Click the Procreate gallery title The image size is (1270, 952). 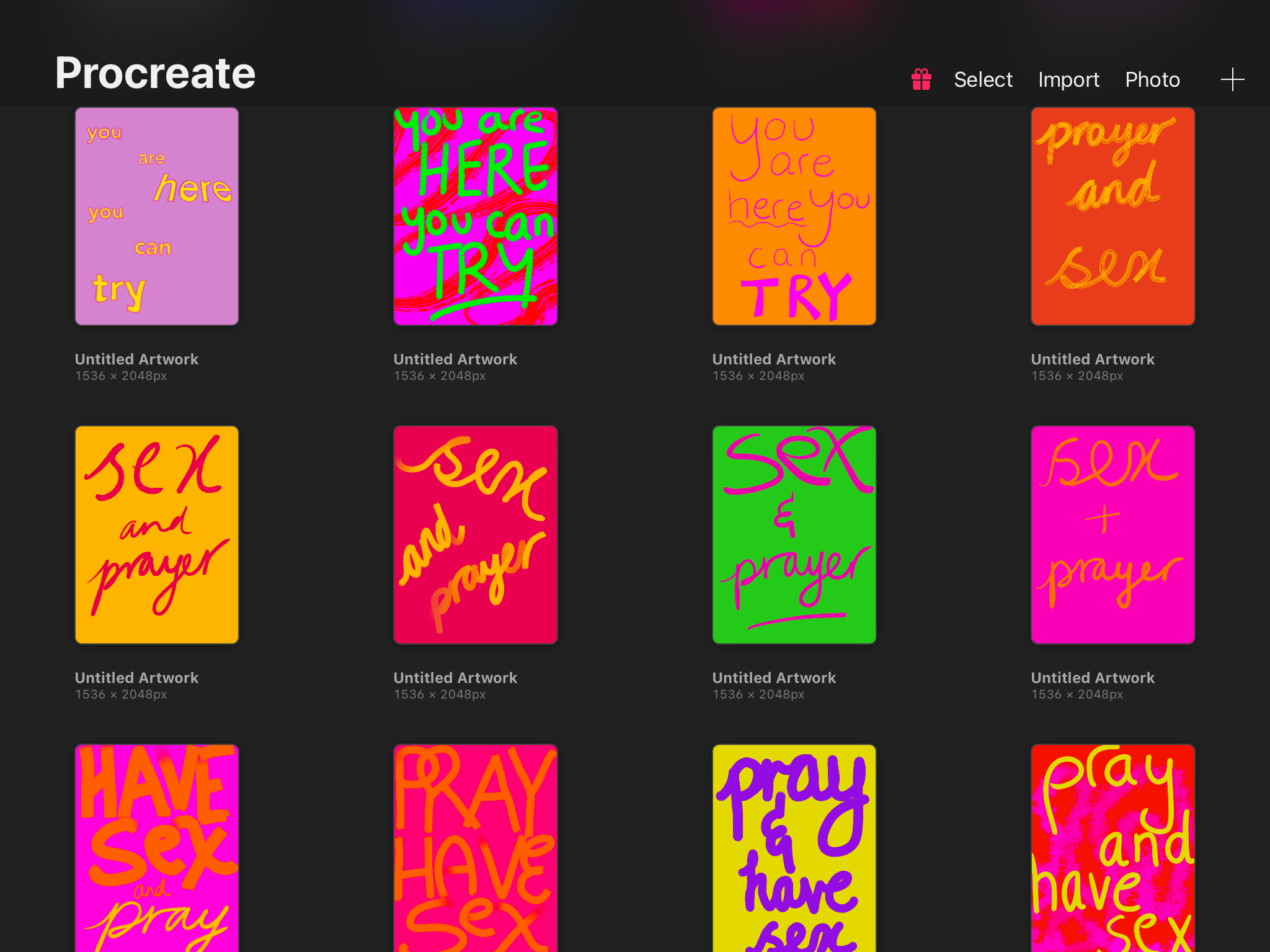[x=155, y=73]
